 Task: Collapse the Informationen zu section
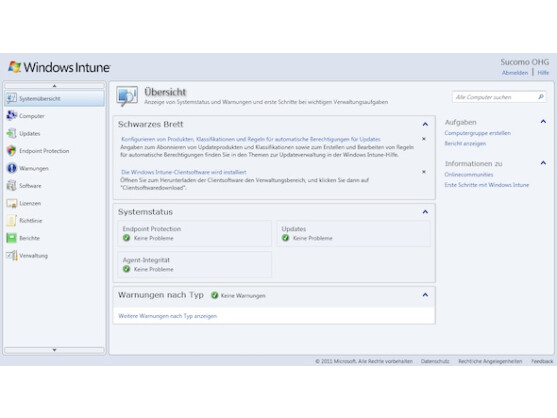coord(543,163)
